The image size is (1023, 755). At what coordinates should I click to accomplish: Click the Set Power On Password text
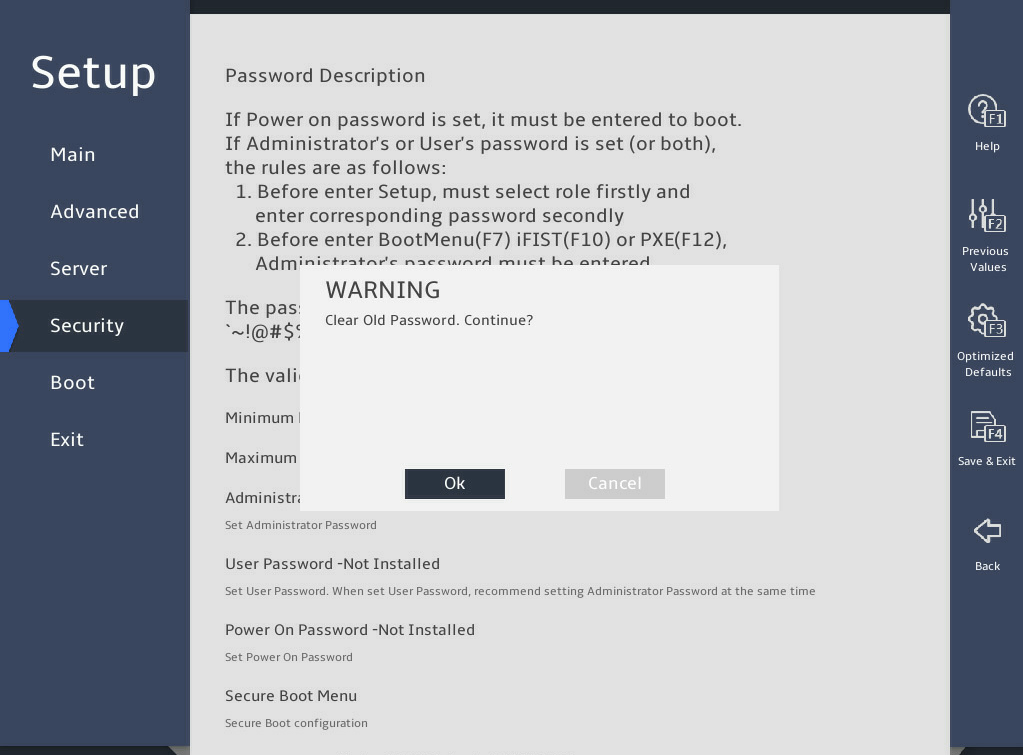[x=288, y=657]
